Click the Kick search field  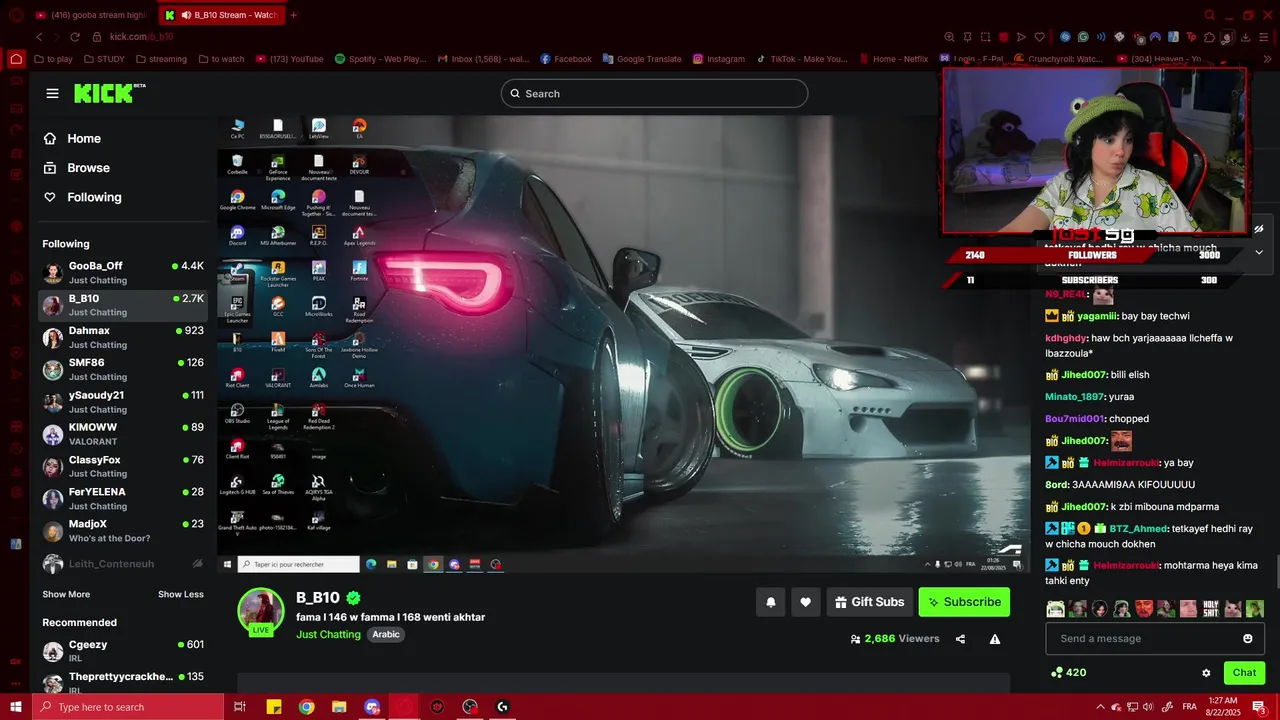pos(654,93)
